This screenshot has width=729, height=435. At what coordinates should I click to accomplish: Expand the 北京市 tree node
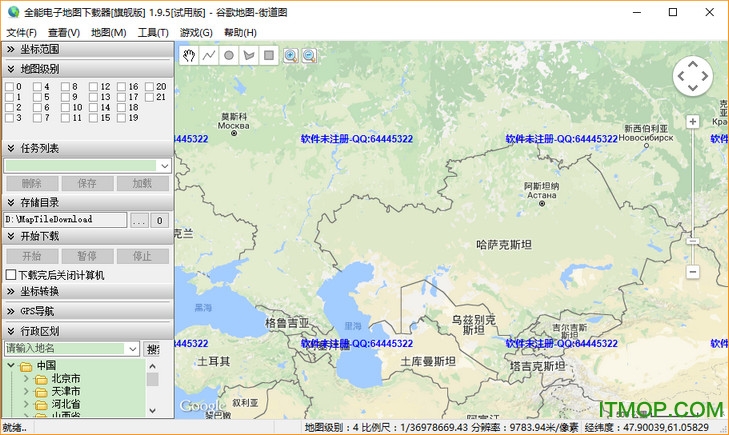(x=26, y=379)
